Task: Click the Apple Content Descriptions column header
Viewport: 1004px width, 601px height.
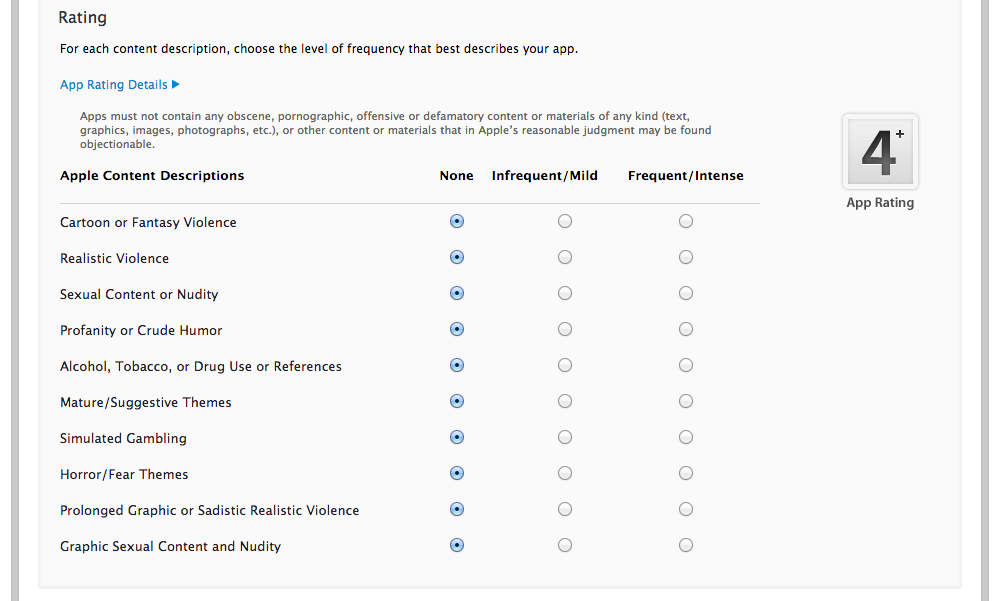Action: [152, 175]
